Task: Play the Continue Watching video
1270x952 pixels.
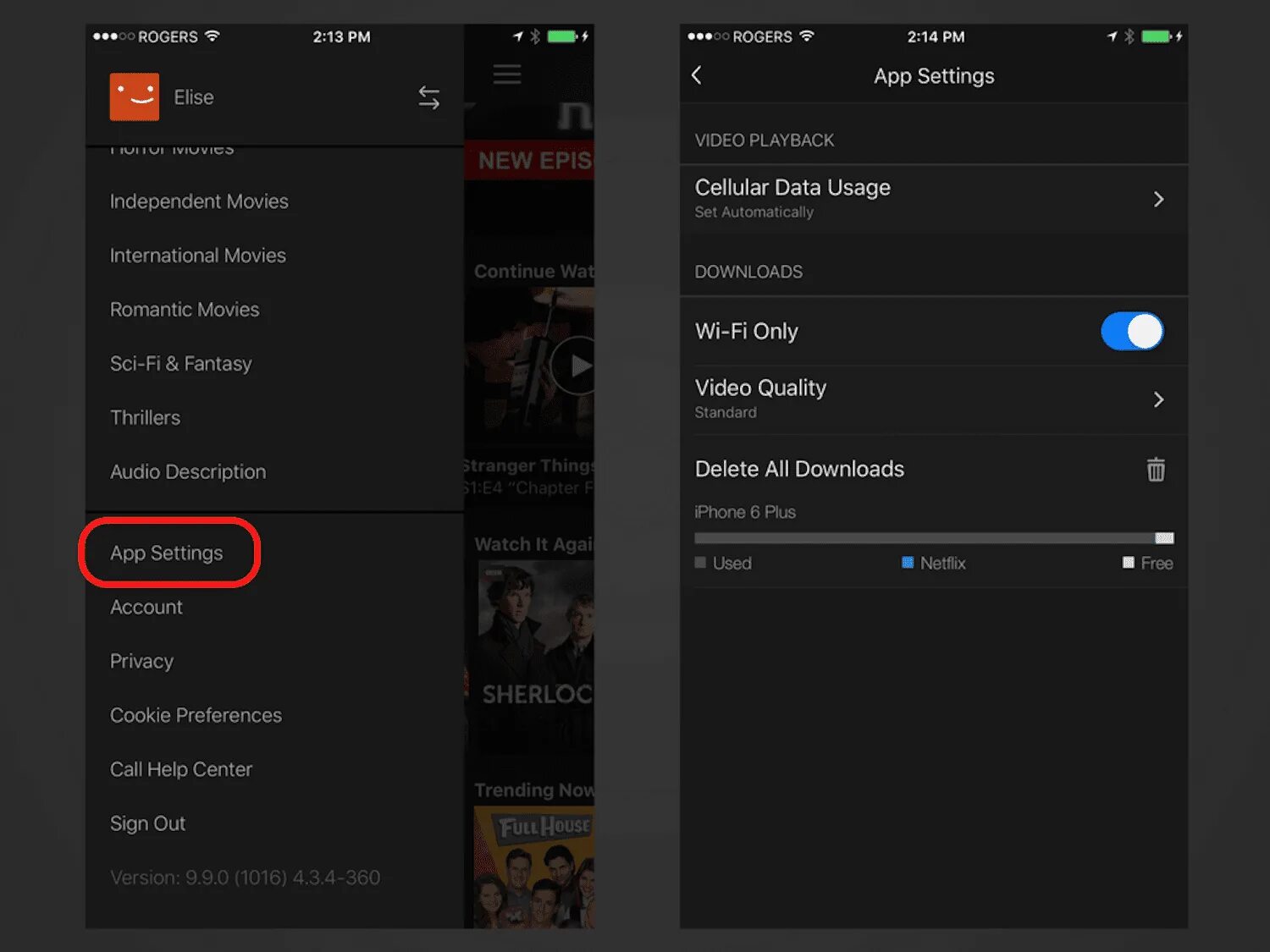Action: point(573,366)
